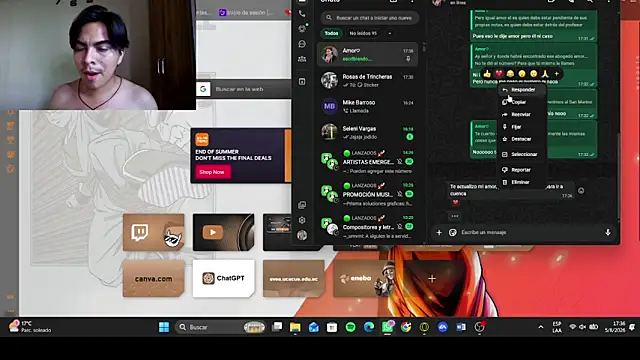Viewport: 640px width, 360px height.
Task: Open the WhatsApp Settings gear icon
Action: pyautogui.click(x=302, y=220)
